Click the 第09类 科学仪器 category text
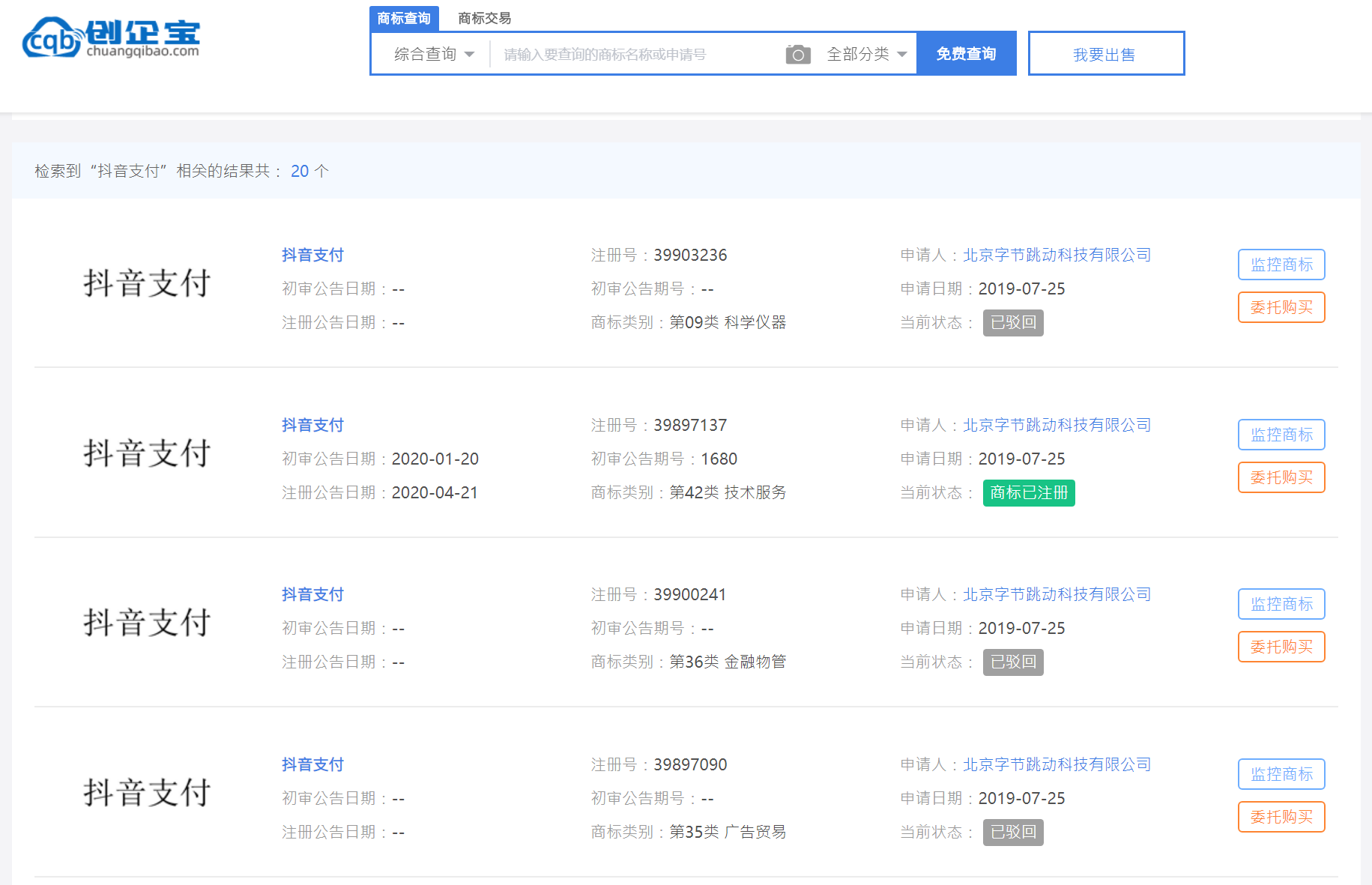The height and width of the screenshot is (885, 1372). pyautogui.click(x=728, y=322)
